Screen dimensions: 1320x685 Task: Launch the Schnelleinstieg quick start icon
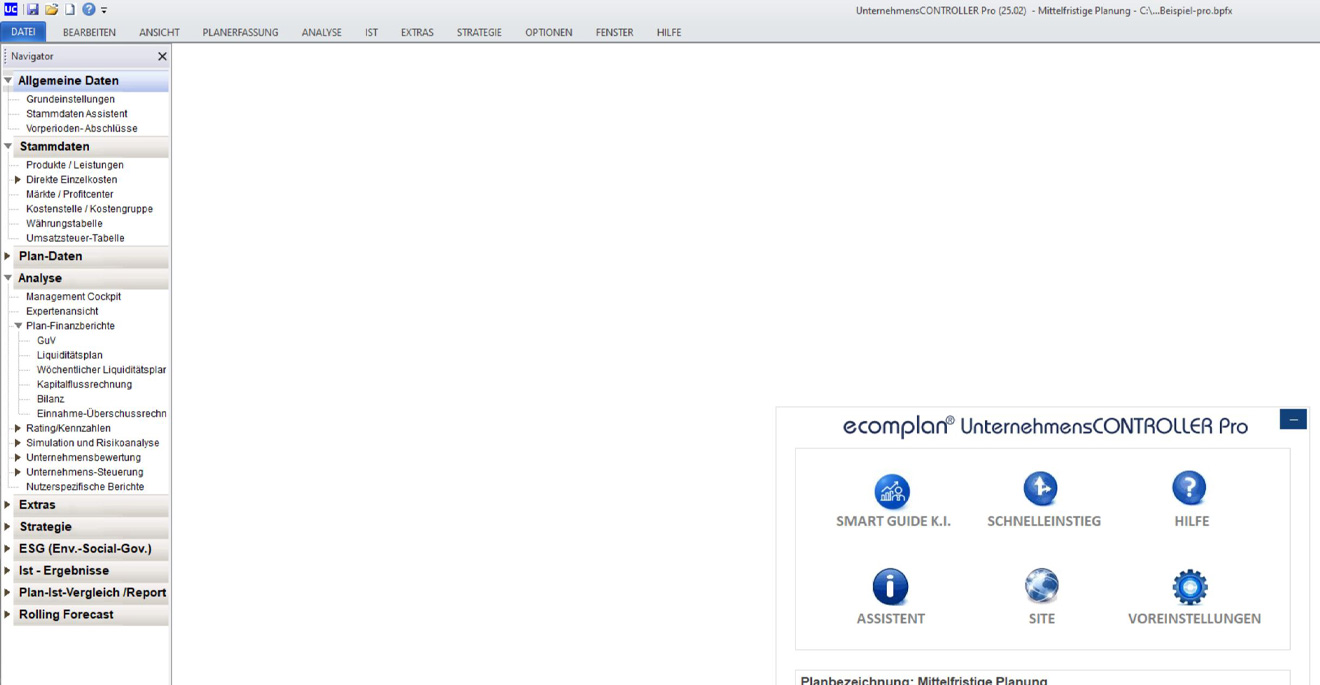(x=1041, y=489)
